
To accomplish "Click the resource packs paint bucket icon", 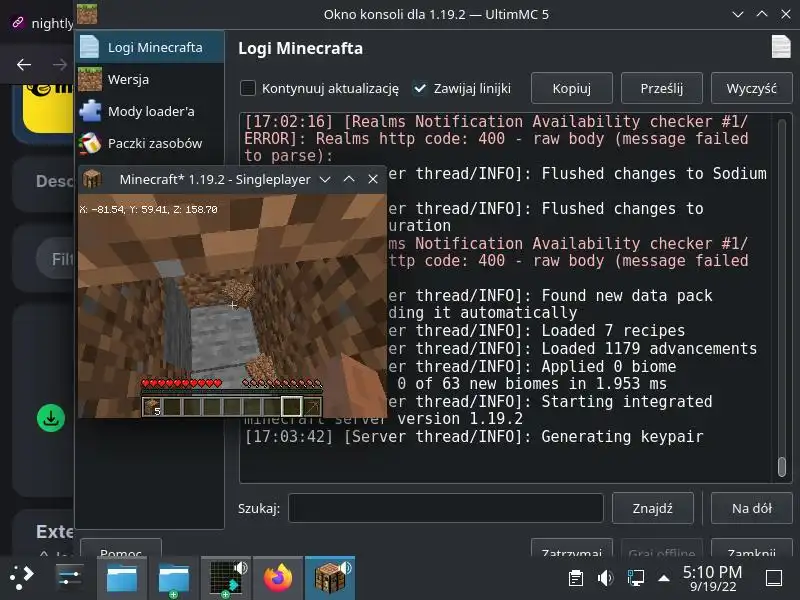I will click(90, 143).
